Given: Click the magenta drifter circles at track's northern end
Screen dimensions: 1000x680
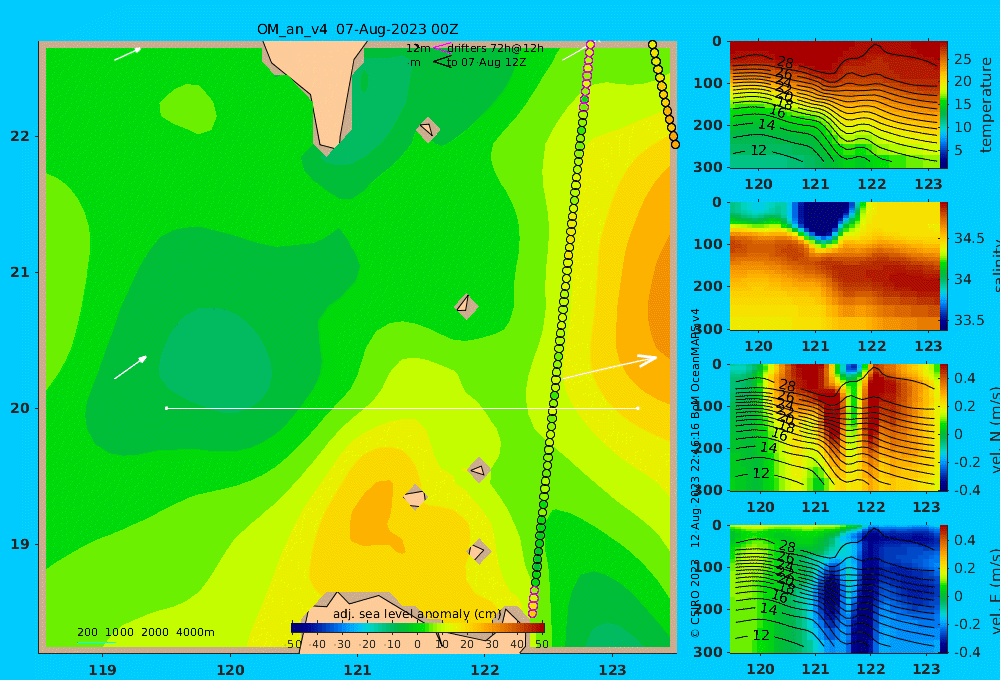Looking at the screenshot, I should point(587,75).
